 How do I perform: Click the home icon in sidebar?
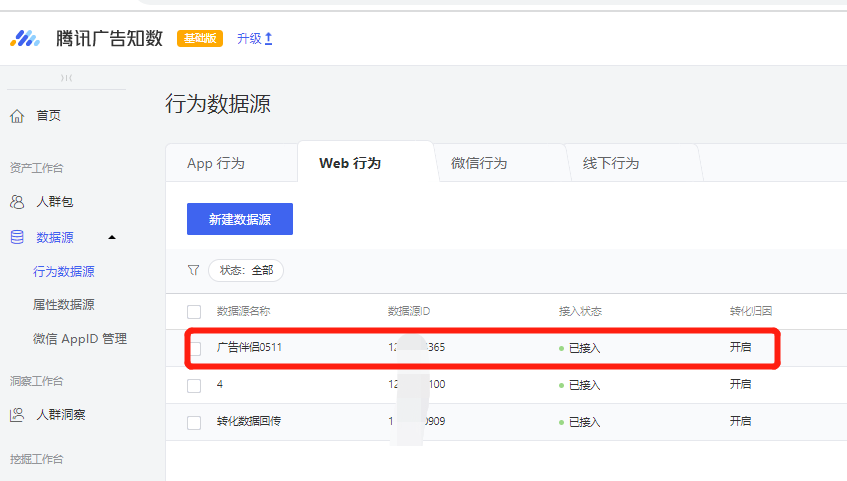[17, 116]
